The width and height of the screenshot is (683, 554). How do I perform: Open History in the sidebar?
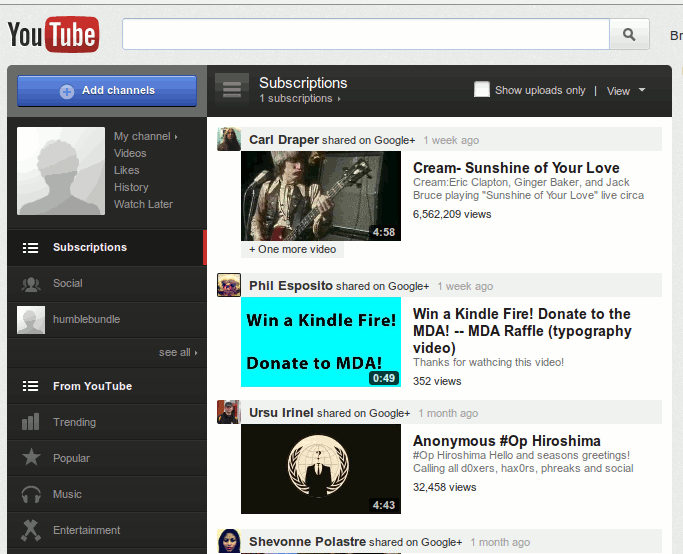pos(131,187)
